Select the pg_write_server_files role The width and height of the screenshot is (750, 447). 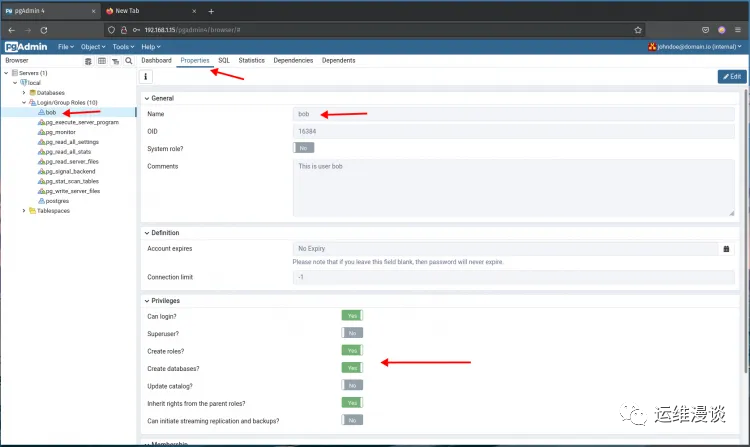69,191
